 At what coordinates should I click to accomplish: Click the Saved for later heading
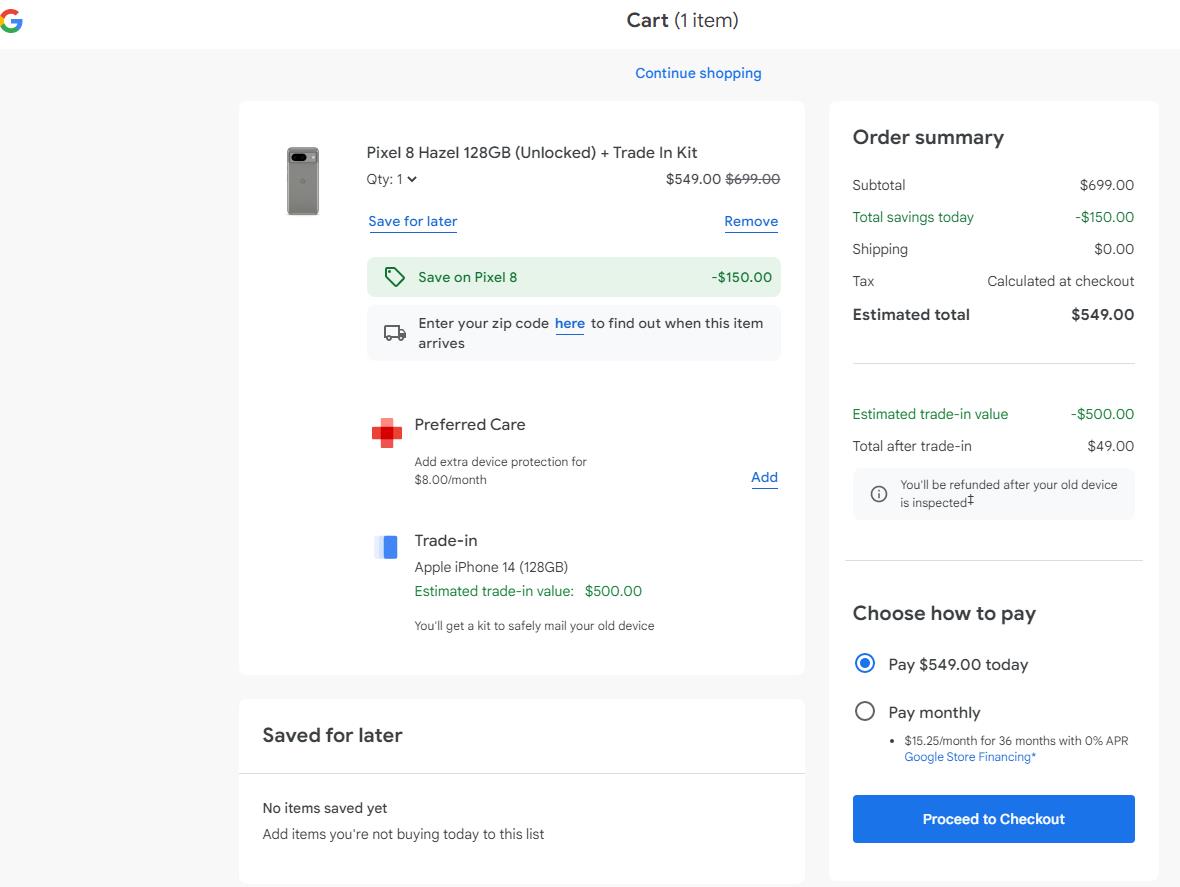332,735
